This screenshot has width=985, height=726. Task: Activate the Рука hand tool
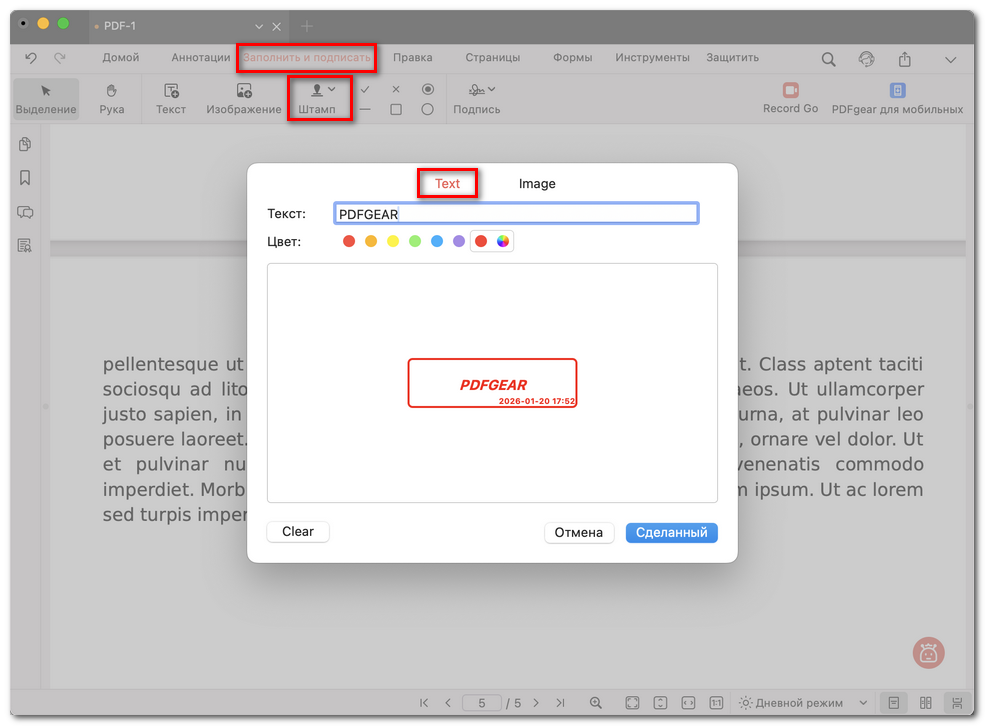111,99
